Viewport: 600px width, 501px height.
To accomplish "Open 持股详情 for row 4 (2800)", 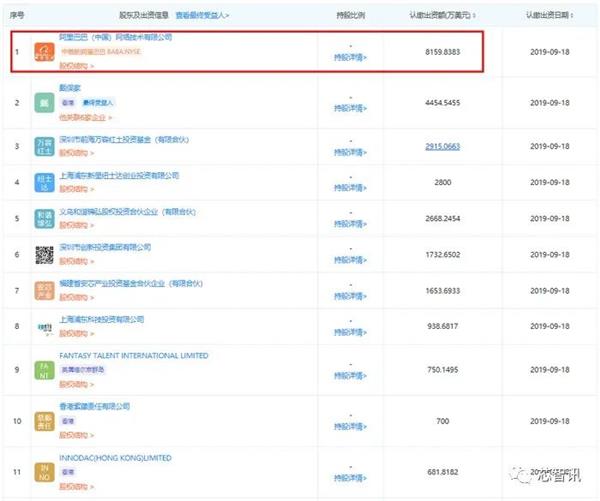I will pyautogui.click(x=351, y=188).
